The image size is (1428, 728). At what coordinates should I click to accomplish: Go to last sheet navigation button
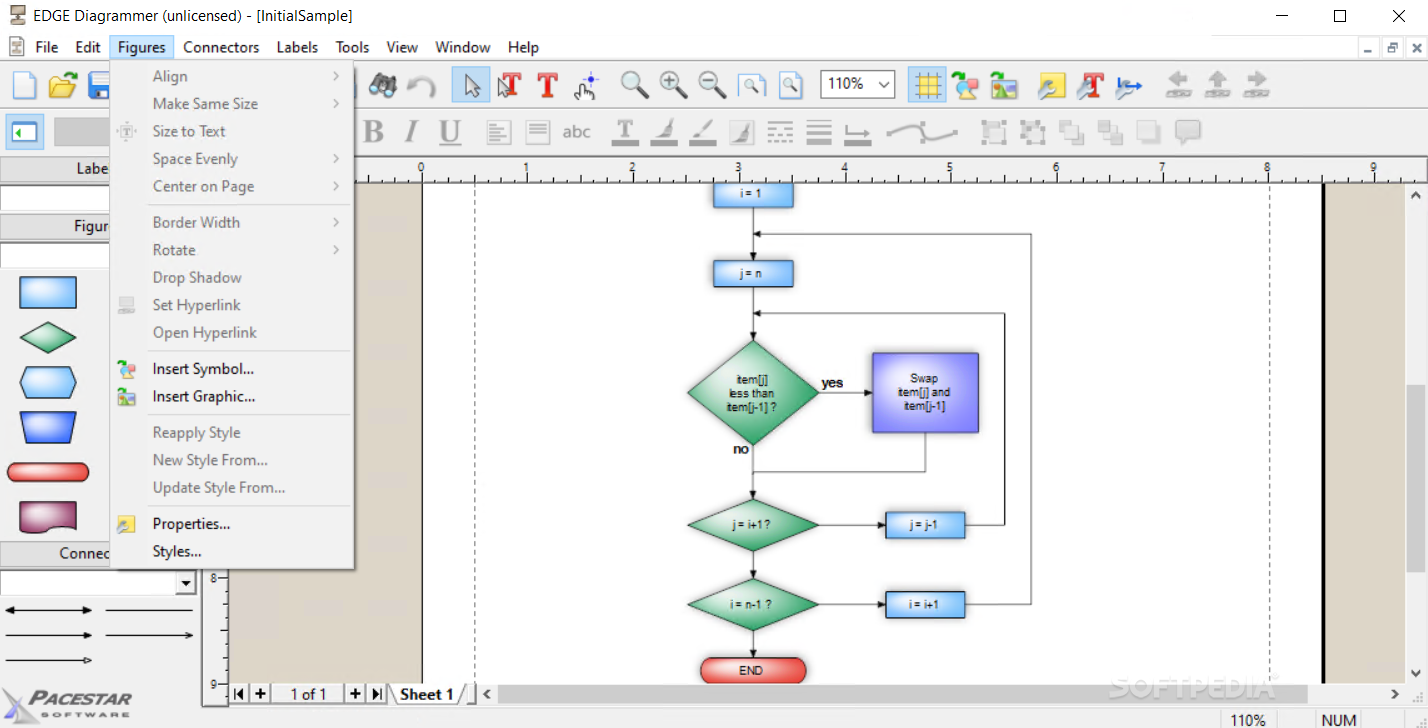[377, 694]
